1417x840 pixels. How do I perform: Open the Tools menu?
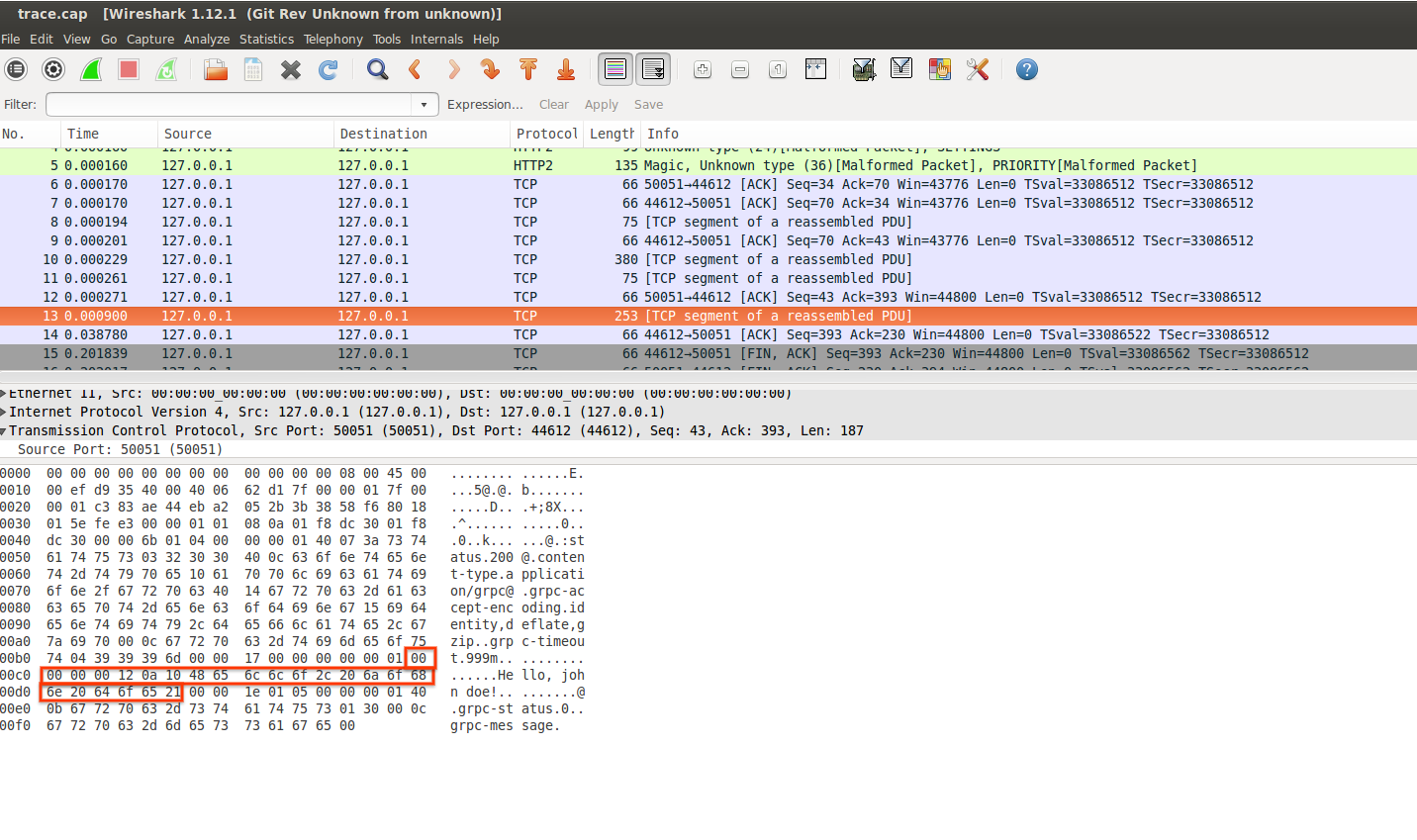point(387,40)
